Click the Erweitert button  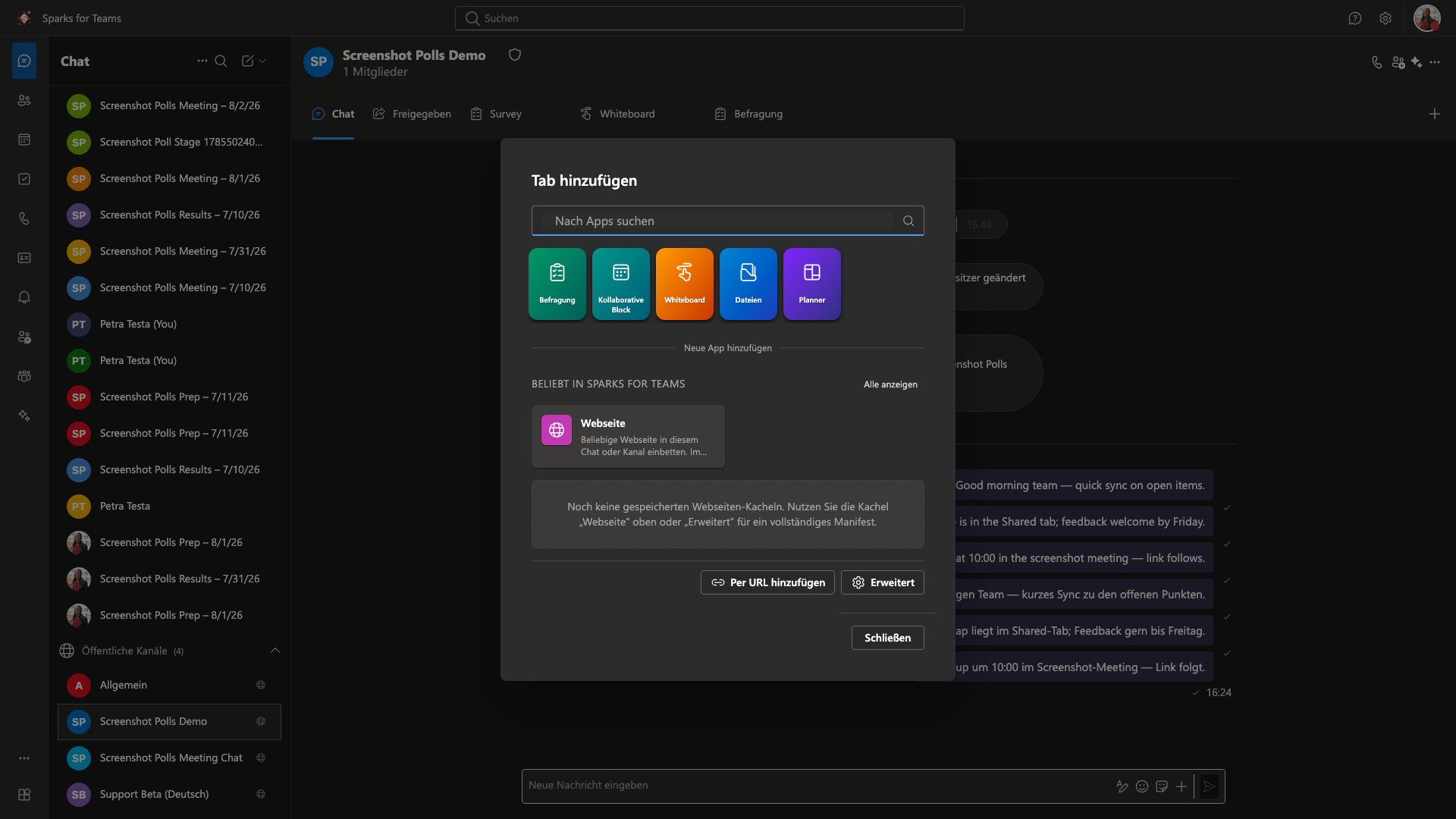tap(883, 582)
